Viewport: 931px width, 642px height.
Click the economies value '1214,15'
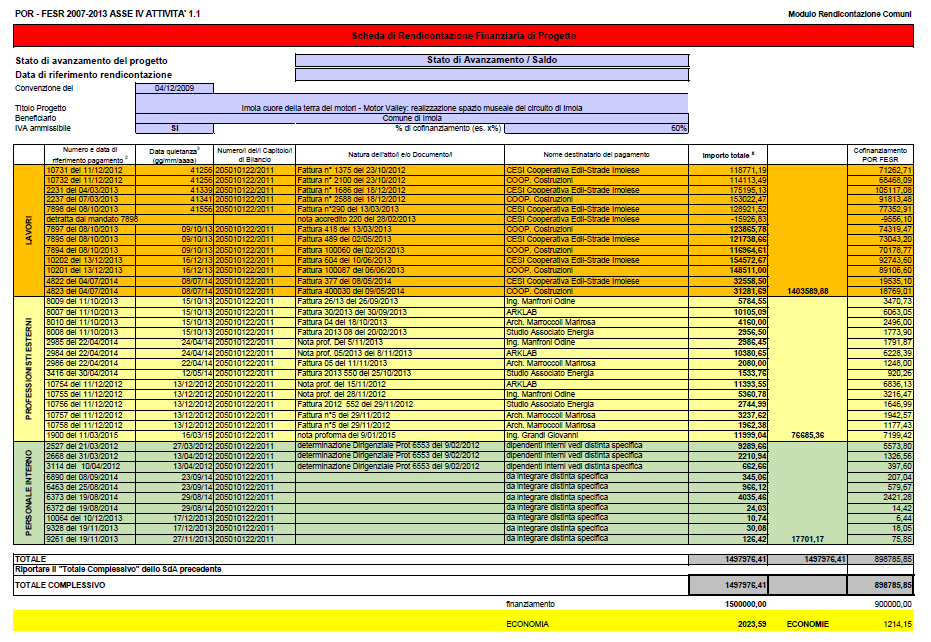pos(898,624)
